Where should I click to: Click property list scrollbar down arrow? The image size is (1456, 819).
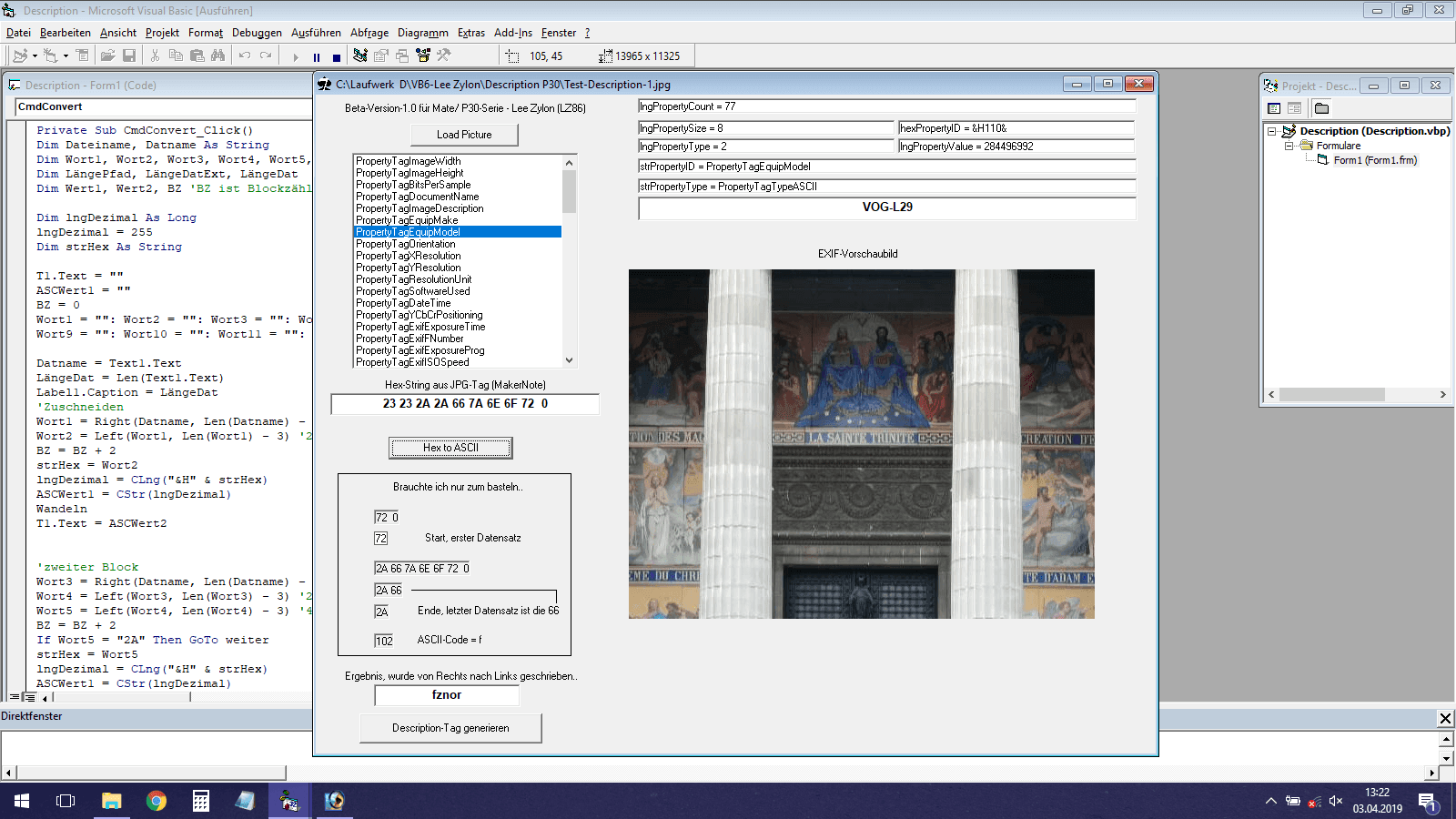570,360
